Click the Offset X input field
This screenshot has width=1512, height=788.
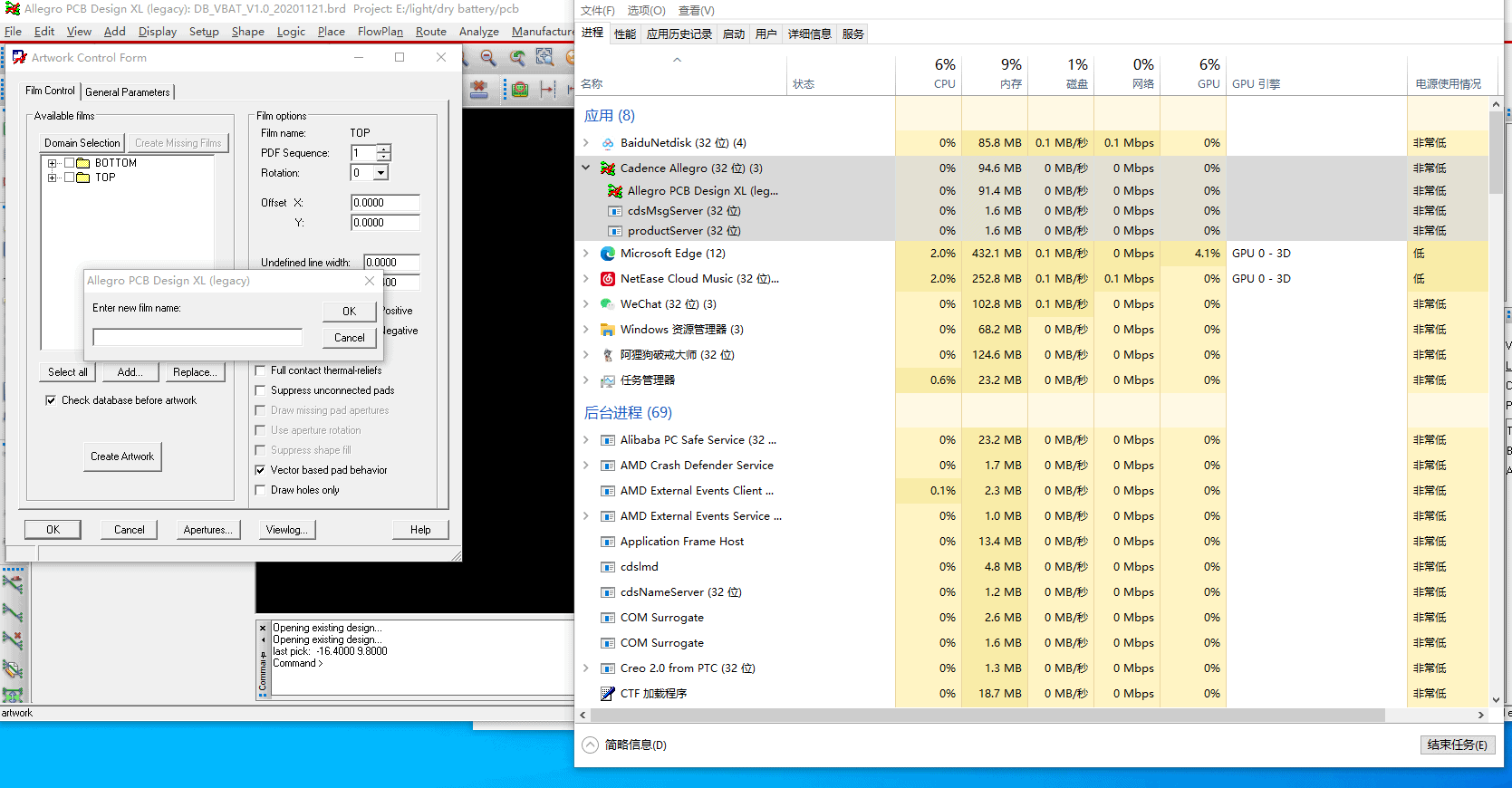pos(386,203)
